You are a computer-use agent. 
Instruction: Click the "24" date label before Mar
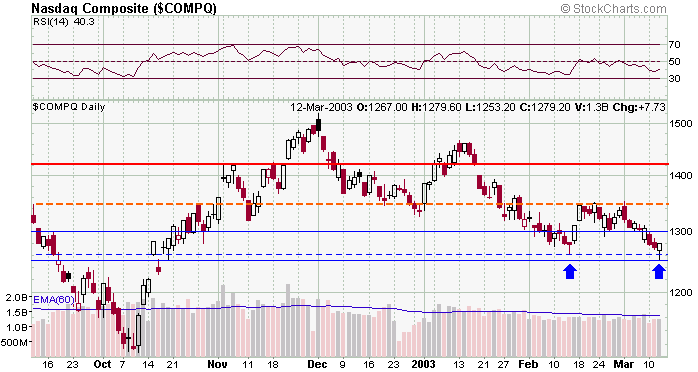pos(599,364)
